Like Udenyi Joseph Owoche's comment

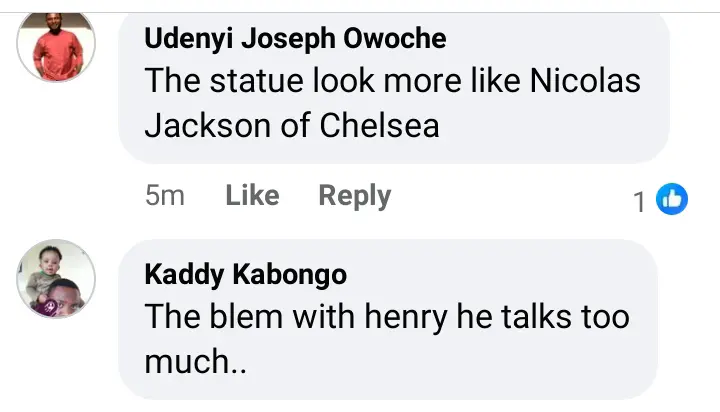tap(252, 196)
